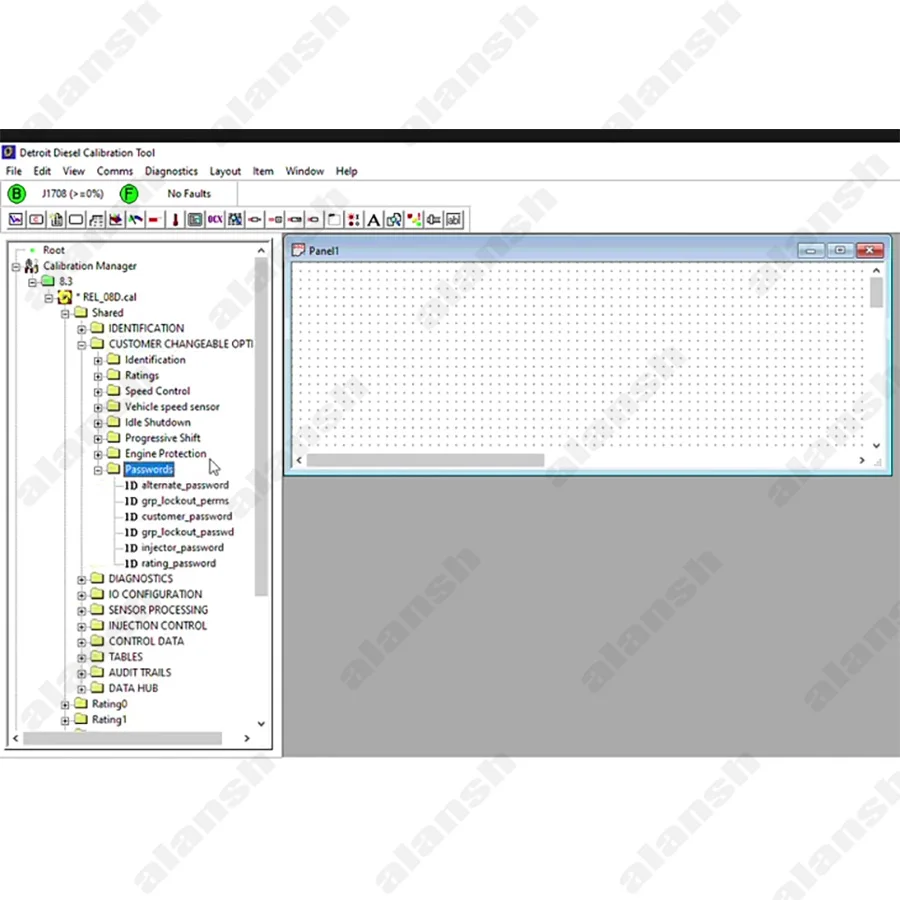
Task: Select the customer_password parameter
Action: point(187,517)
